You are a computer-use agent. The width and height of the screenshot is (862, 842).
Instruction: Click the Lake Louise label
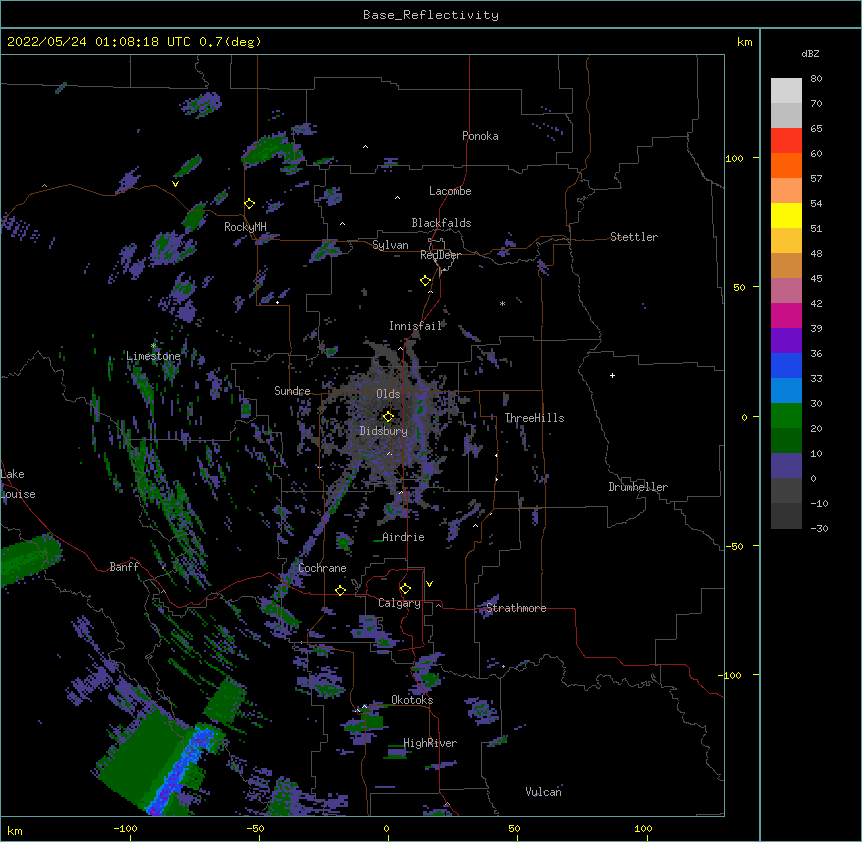click(x=18, y=484)
